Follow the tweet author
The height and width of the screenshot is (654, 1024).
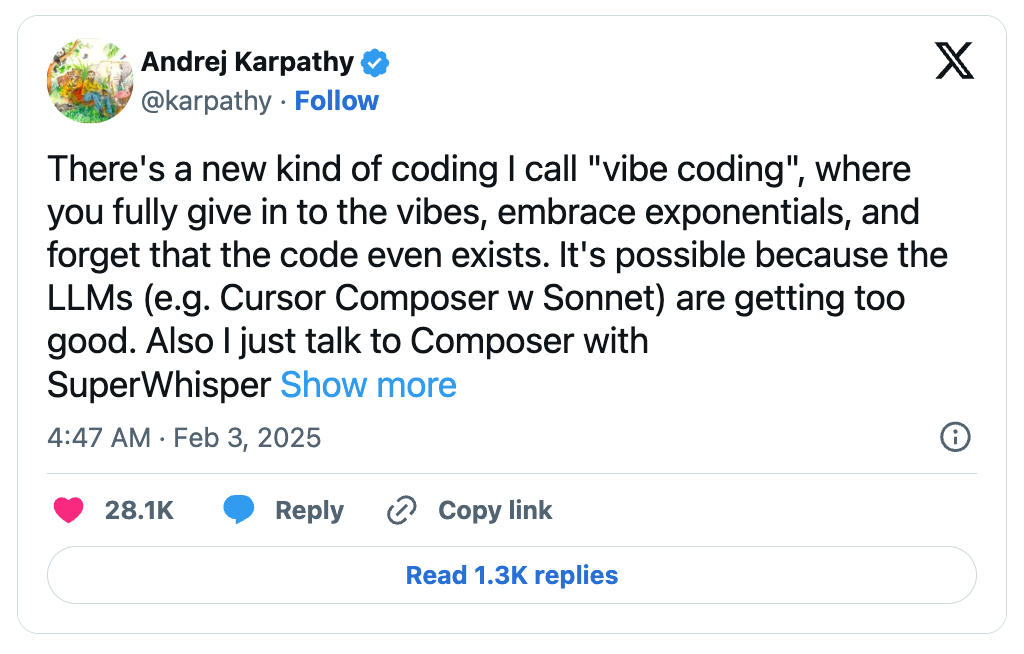tap(336, 101)
